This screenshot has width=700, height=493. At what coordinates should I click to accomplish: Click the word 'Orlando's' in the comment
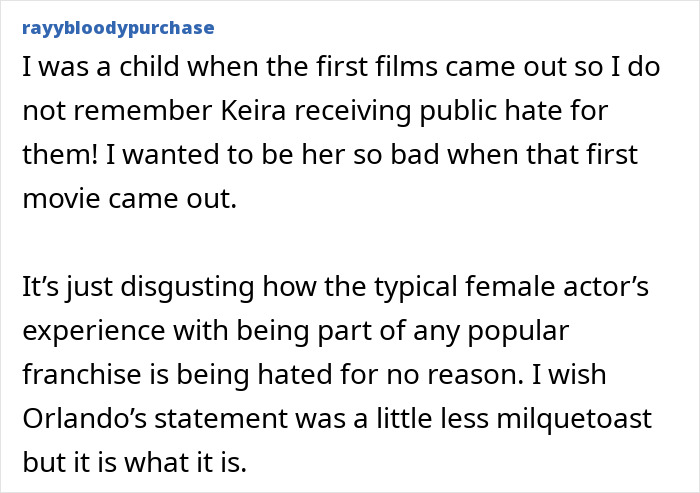(x=84, y=418)
